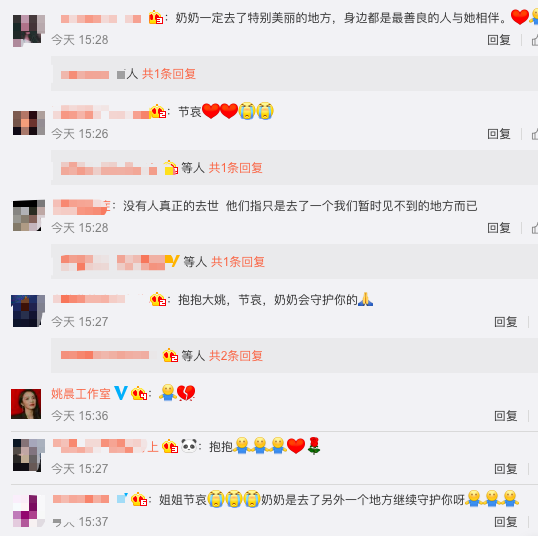Click the like thumb on the 没有人真正的去世 comment
This screenshot has height=536, width=538.
535,228
